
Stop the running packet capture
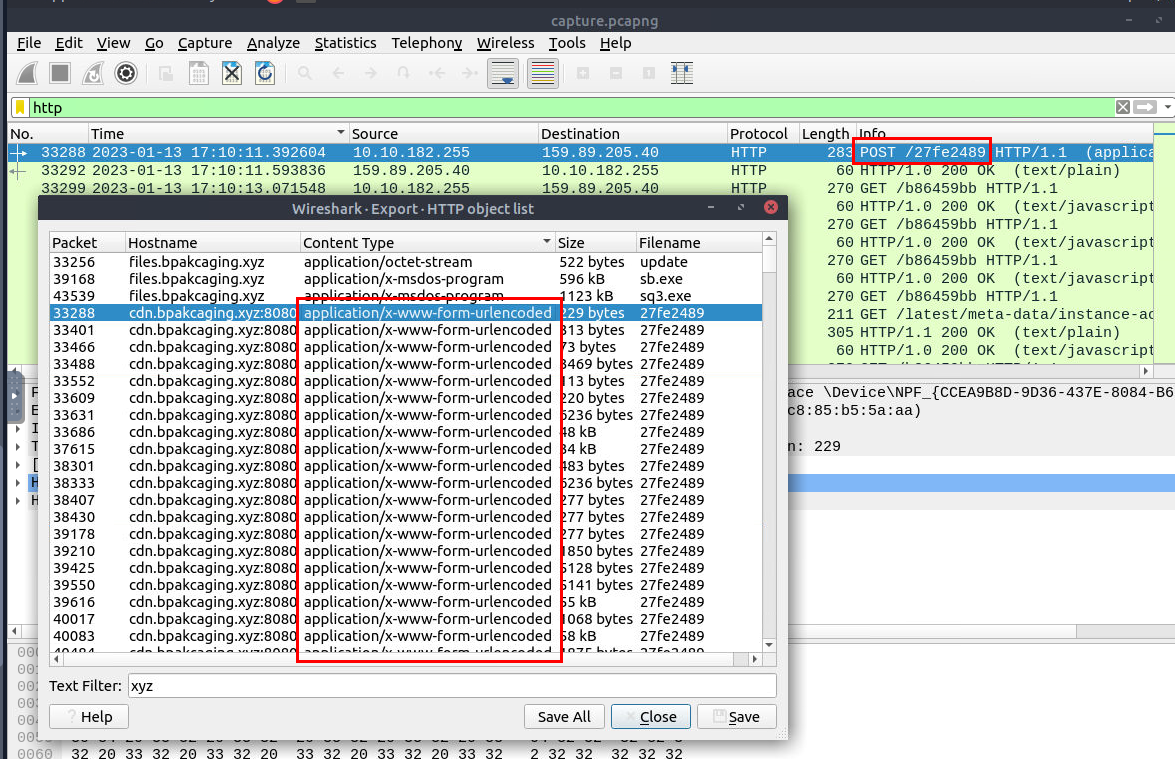point(60,73)
